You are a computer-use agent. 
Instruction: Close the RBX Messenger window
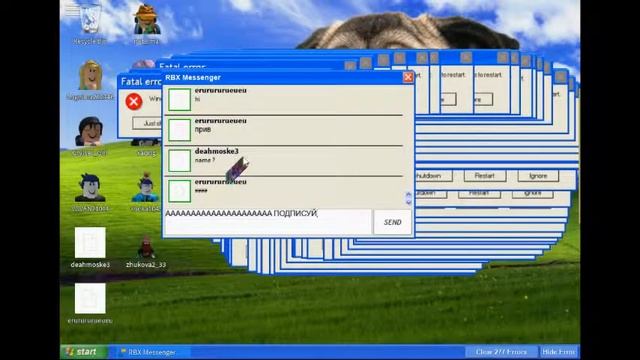pos(408,77)
